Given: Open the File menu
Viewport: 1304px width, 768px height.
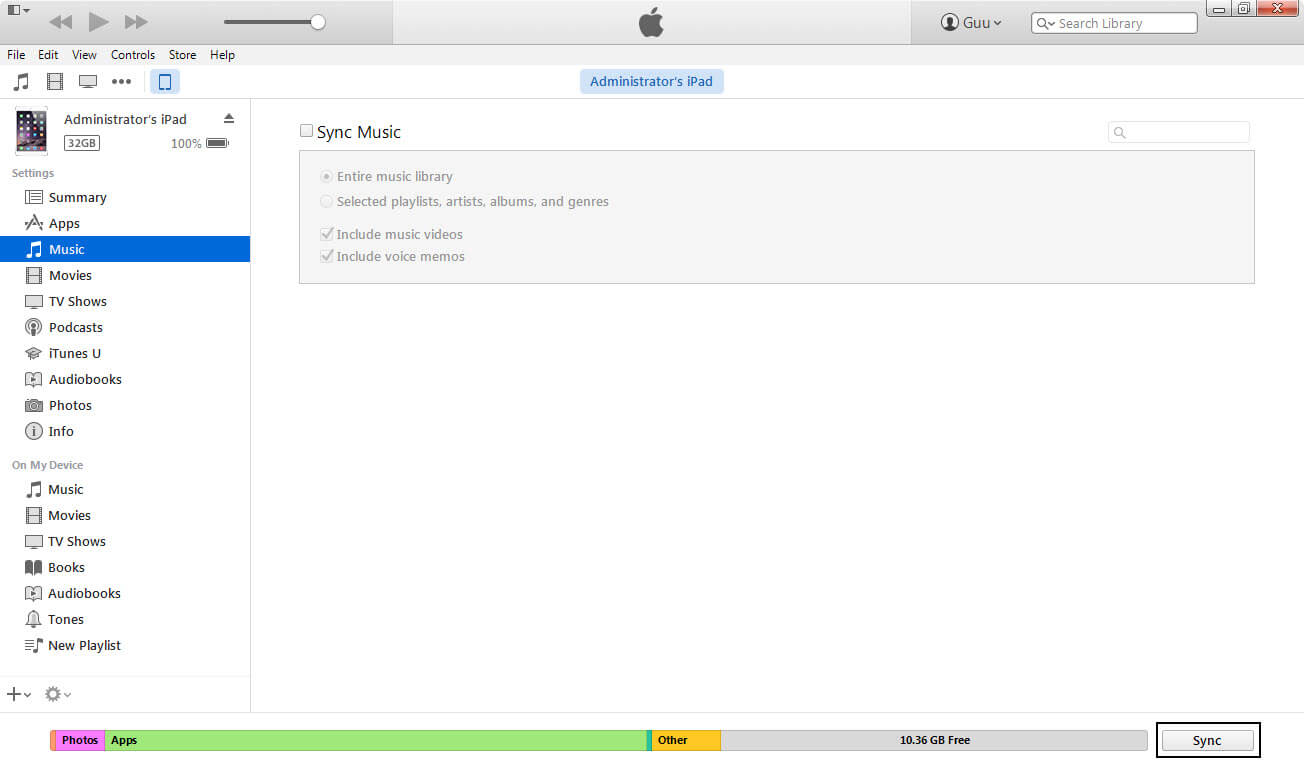Looking at the screenshot, I should click(16, 55).
